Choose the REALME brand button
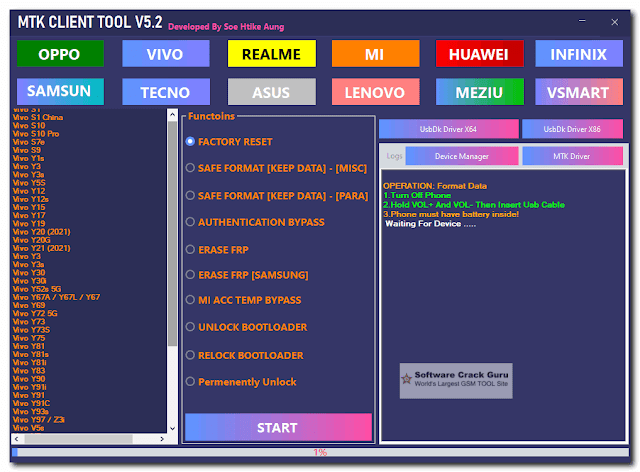The height and width of the screenshot is (472, 640). tap(271, 54)
